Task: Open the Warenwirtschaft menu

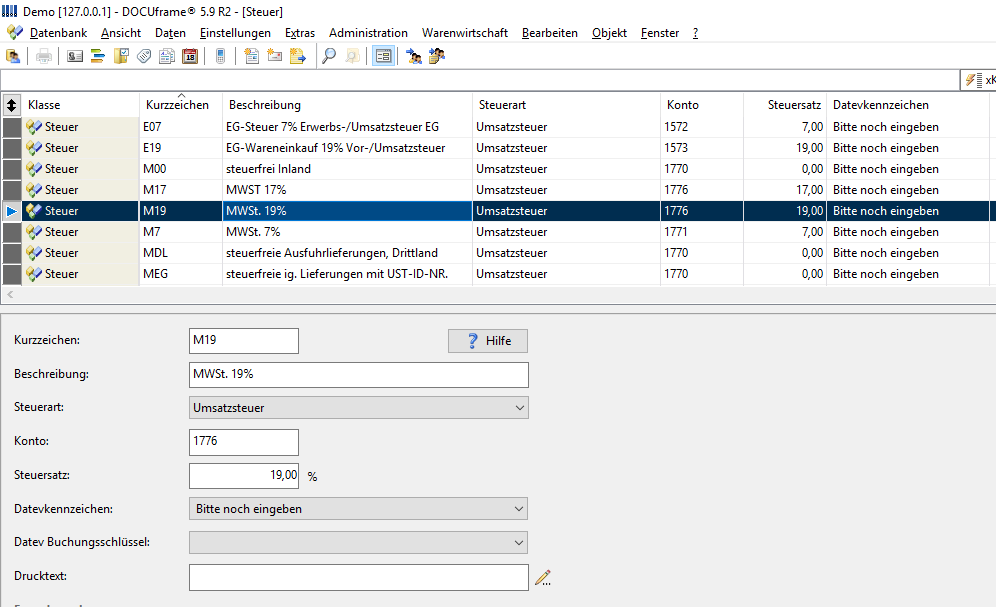Action: point(465,33)
